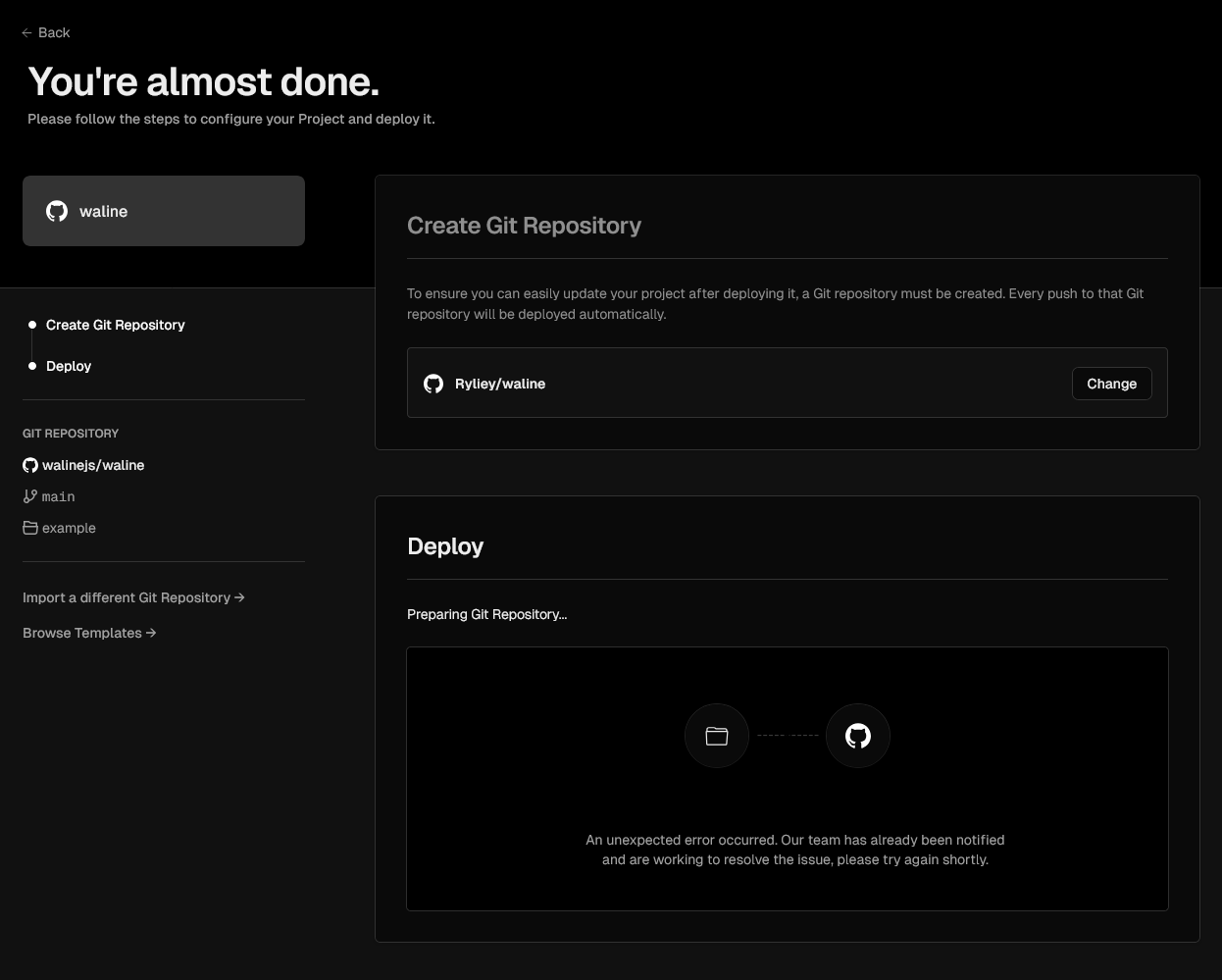1222x980 pixels.
Task: Click GitHub logo in waline card
Action: click(x=57, y=211)
